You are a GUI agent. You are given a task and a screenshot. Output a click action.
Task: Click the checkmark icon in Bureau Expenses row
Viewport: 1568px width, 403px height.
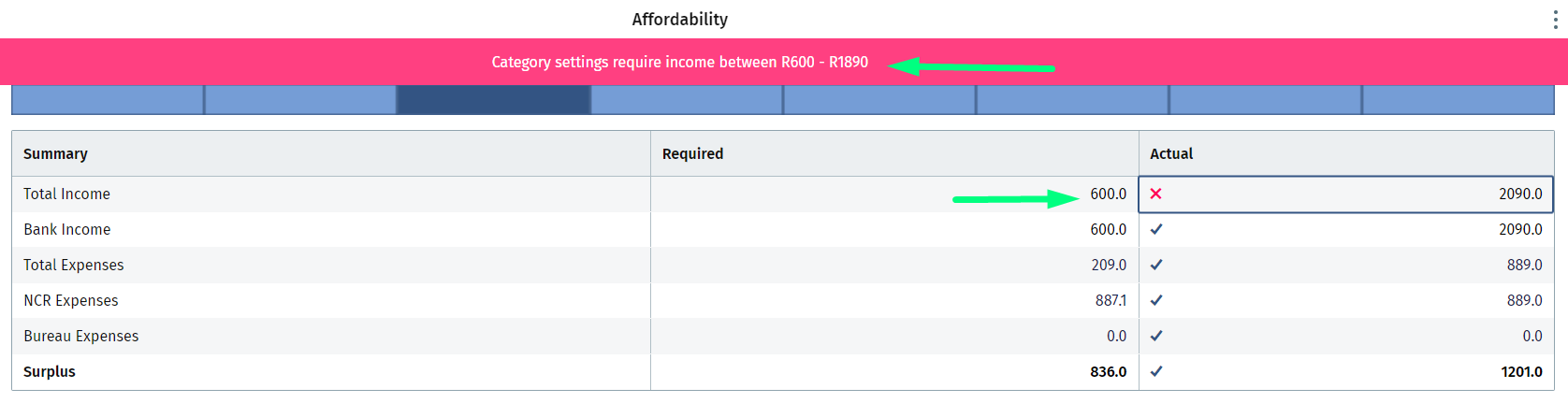tap(1156, 336)
